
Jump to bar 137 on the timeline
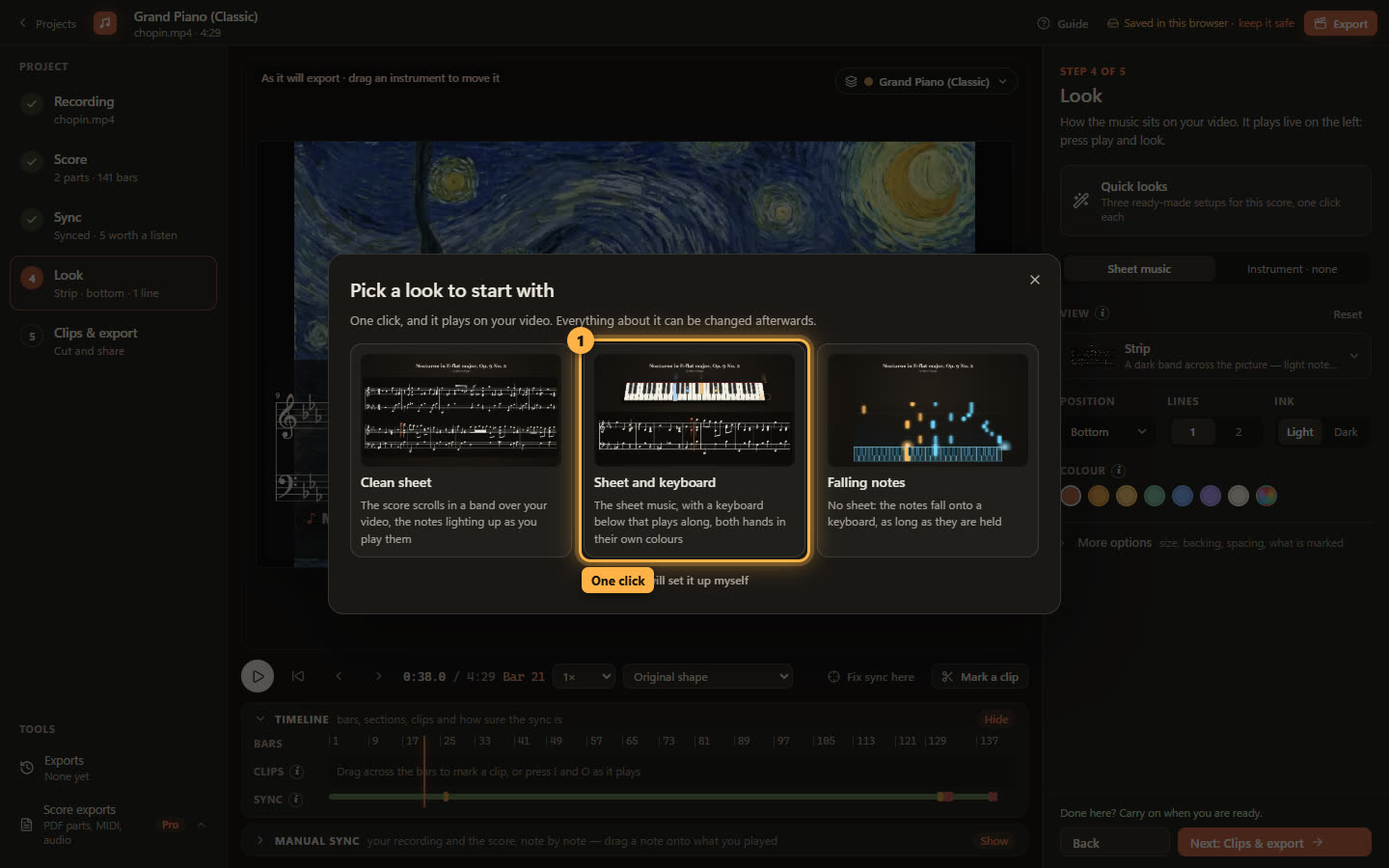click(989, 741)
